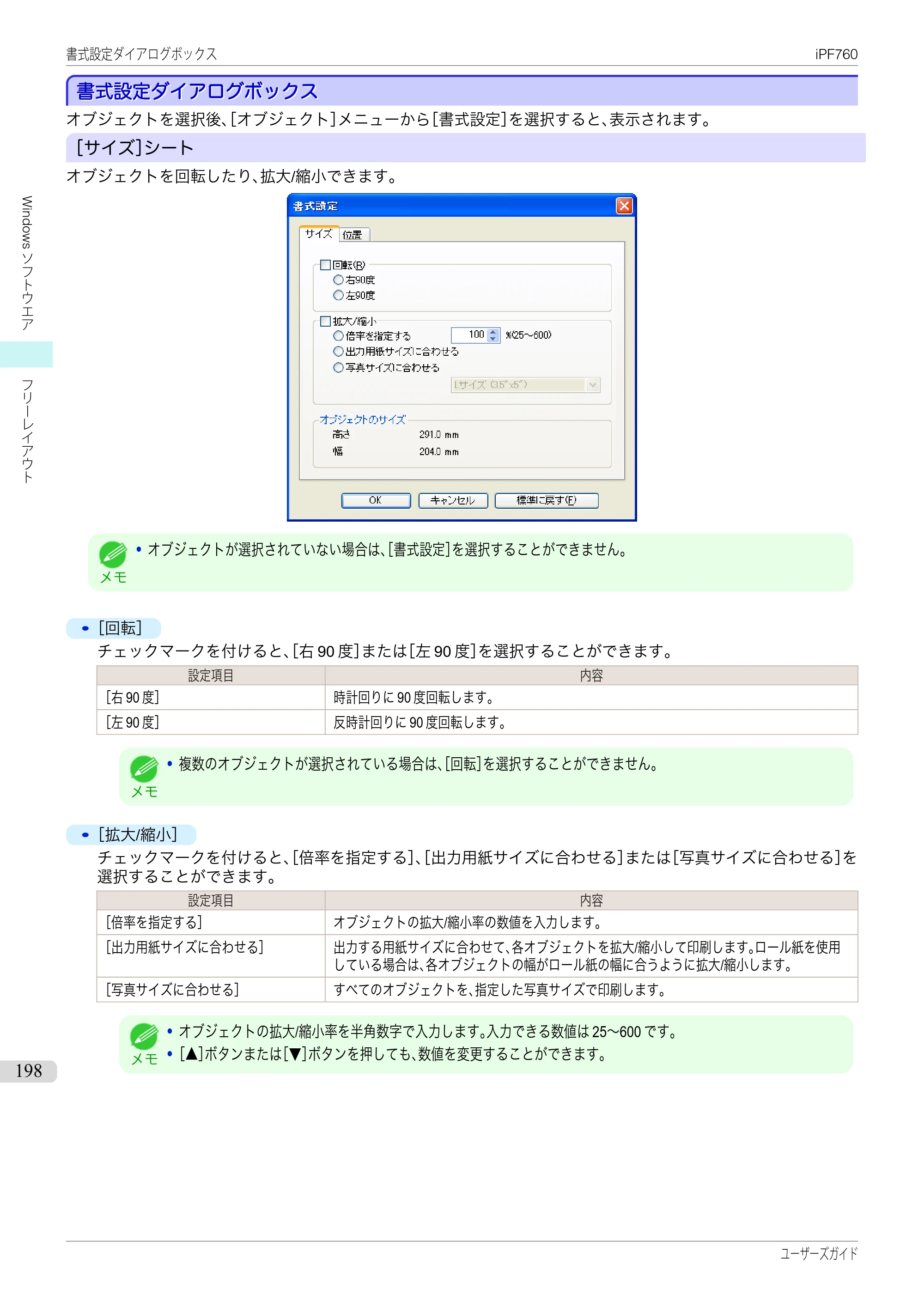Viewport: 924px width, 1307px height.
Task: Choose the 倍率を指定する option
Action: pyautogui.click(x=338, y=336)
